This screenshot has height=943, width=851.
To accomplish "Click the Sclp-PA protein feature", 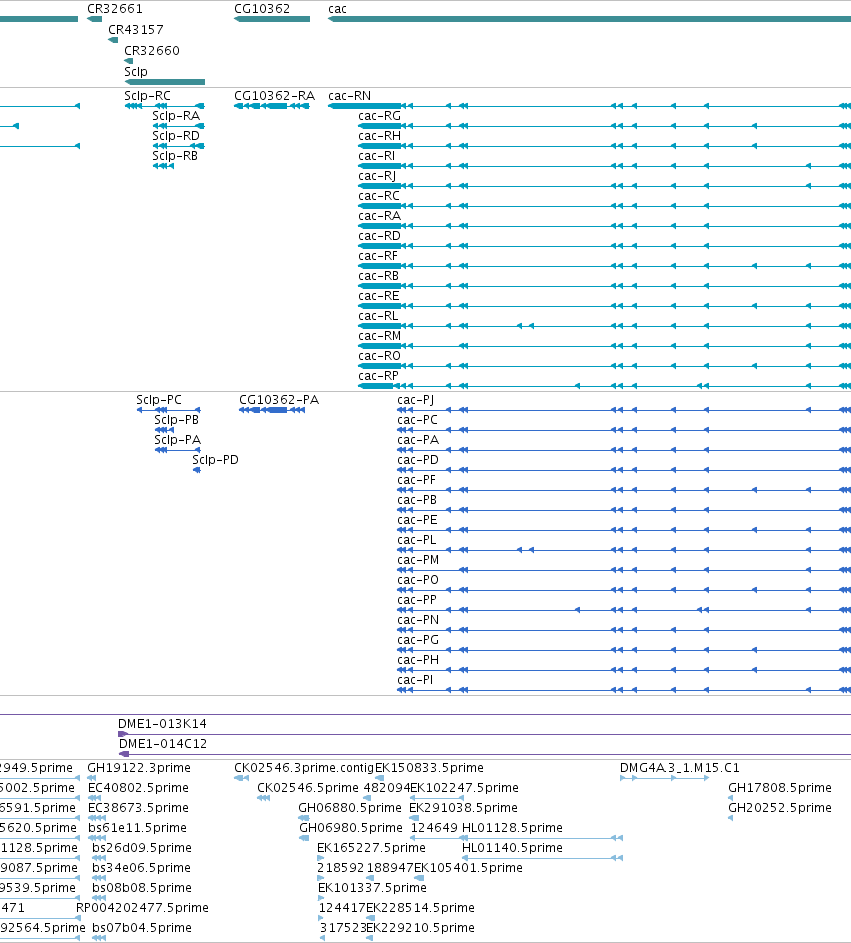I will click(x=177, y=450).
